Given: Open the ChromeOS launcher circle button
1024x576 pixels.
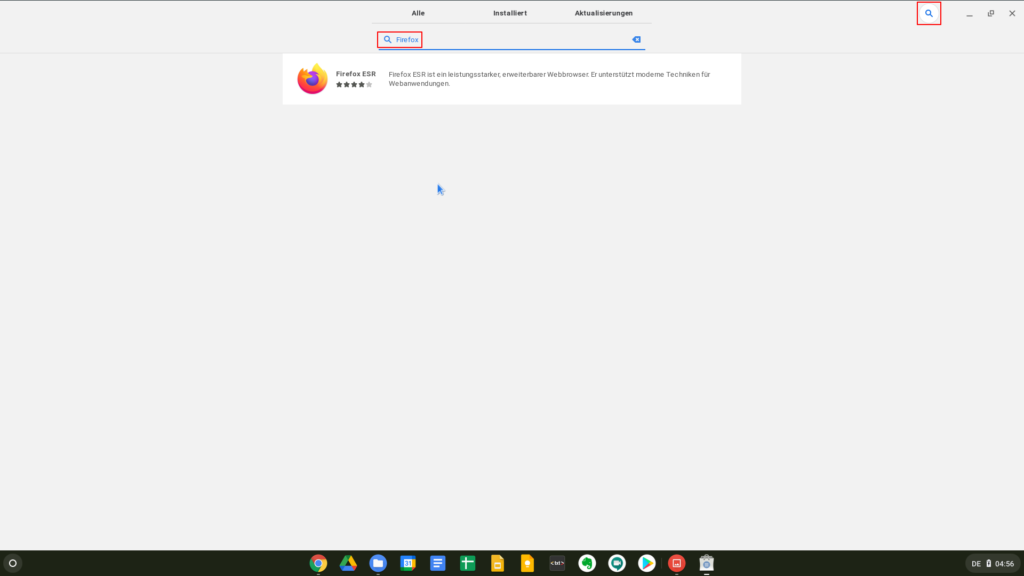Looking at the screenshot, I should [12, 563].
